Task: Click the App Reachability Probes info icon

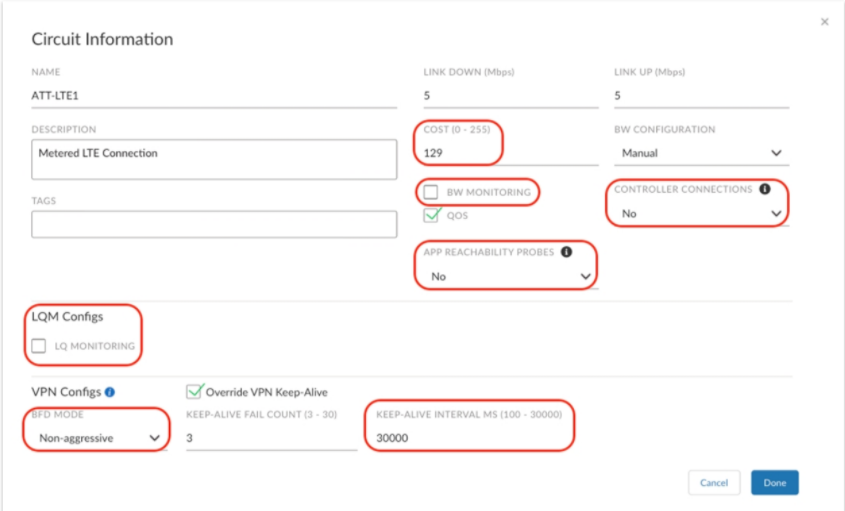Action: (x=566, y=252)
